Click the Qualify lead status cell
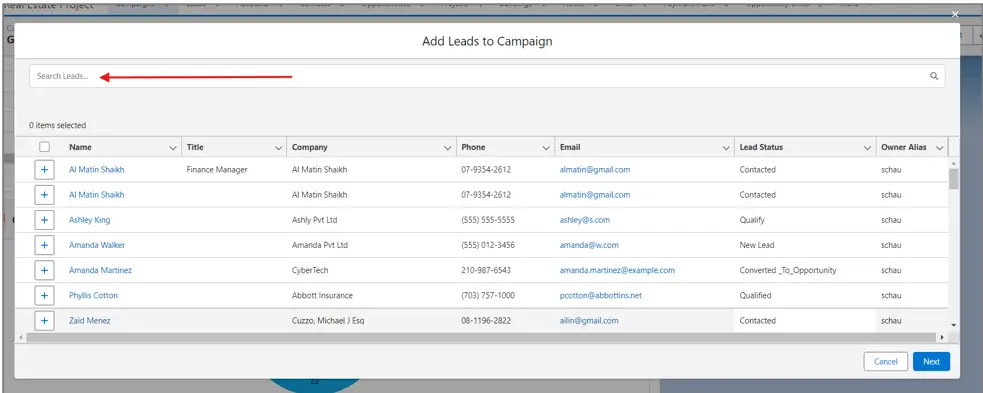983x393 pixels. [752, 220]
